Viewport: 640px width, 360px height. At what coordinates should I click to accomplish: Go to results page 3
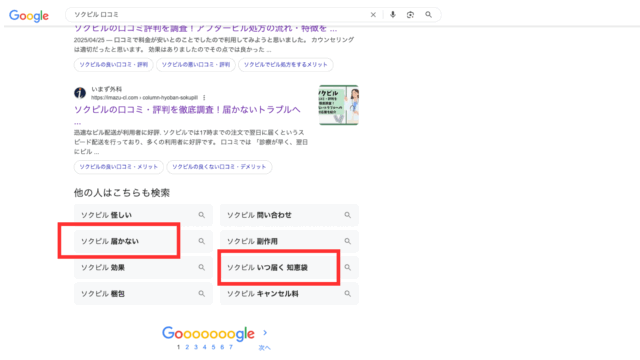pyautogui.click(x=196, y=347)
